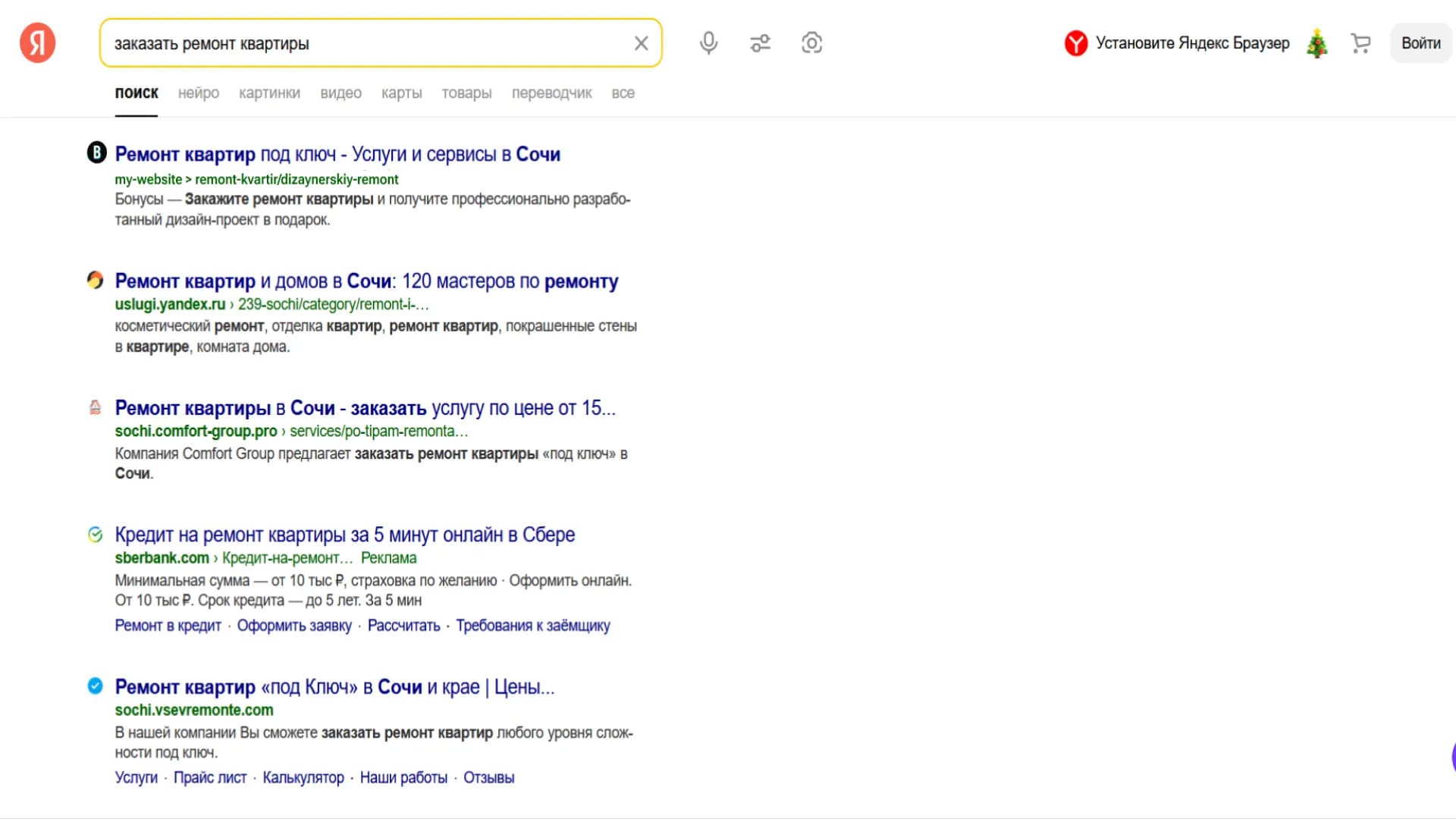Open the Услуги sitelink
The height and width of the screenshot is (819, 1456).
point(136,778)
